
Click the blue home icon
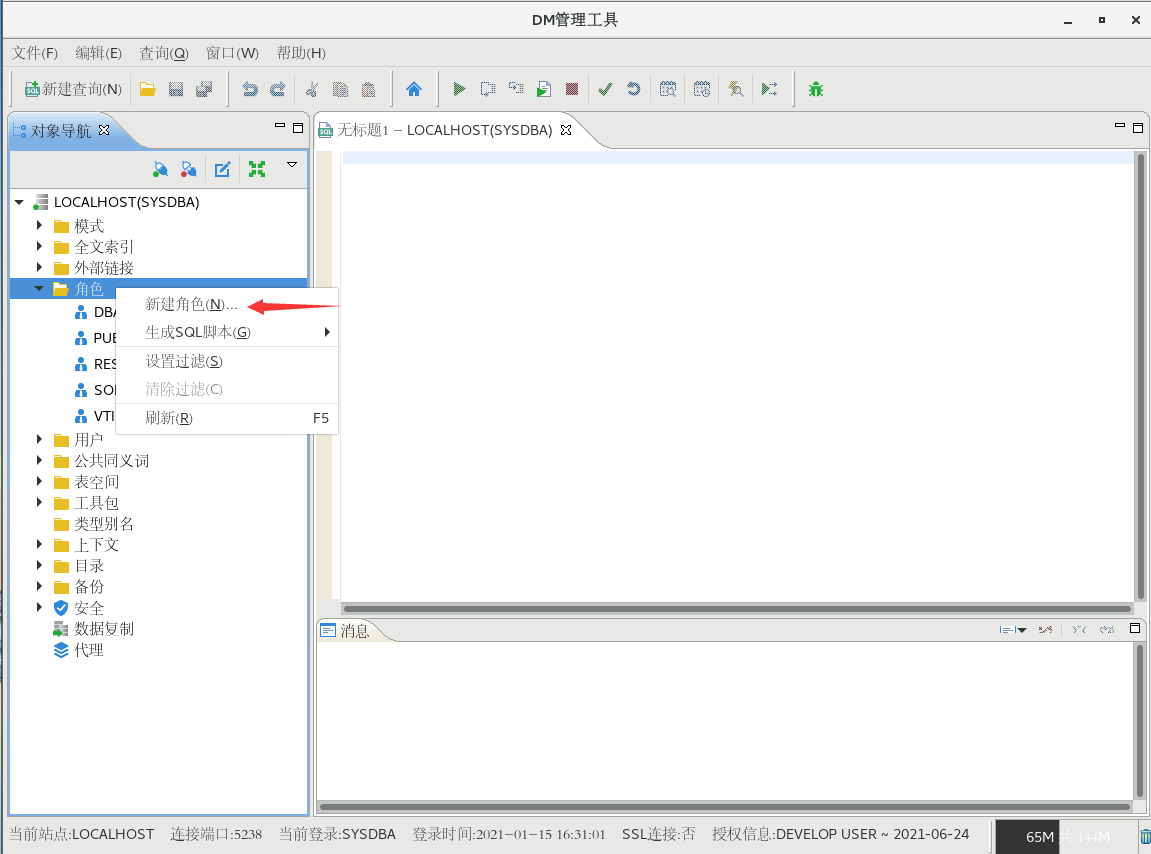point(414,90)
